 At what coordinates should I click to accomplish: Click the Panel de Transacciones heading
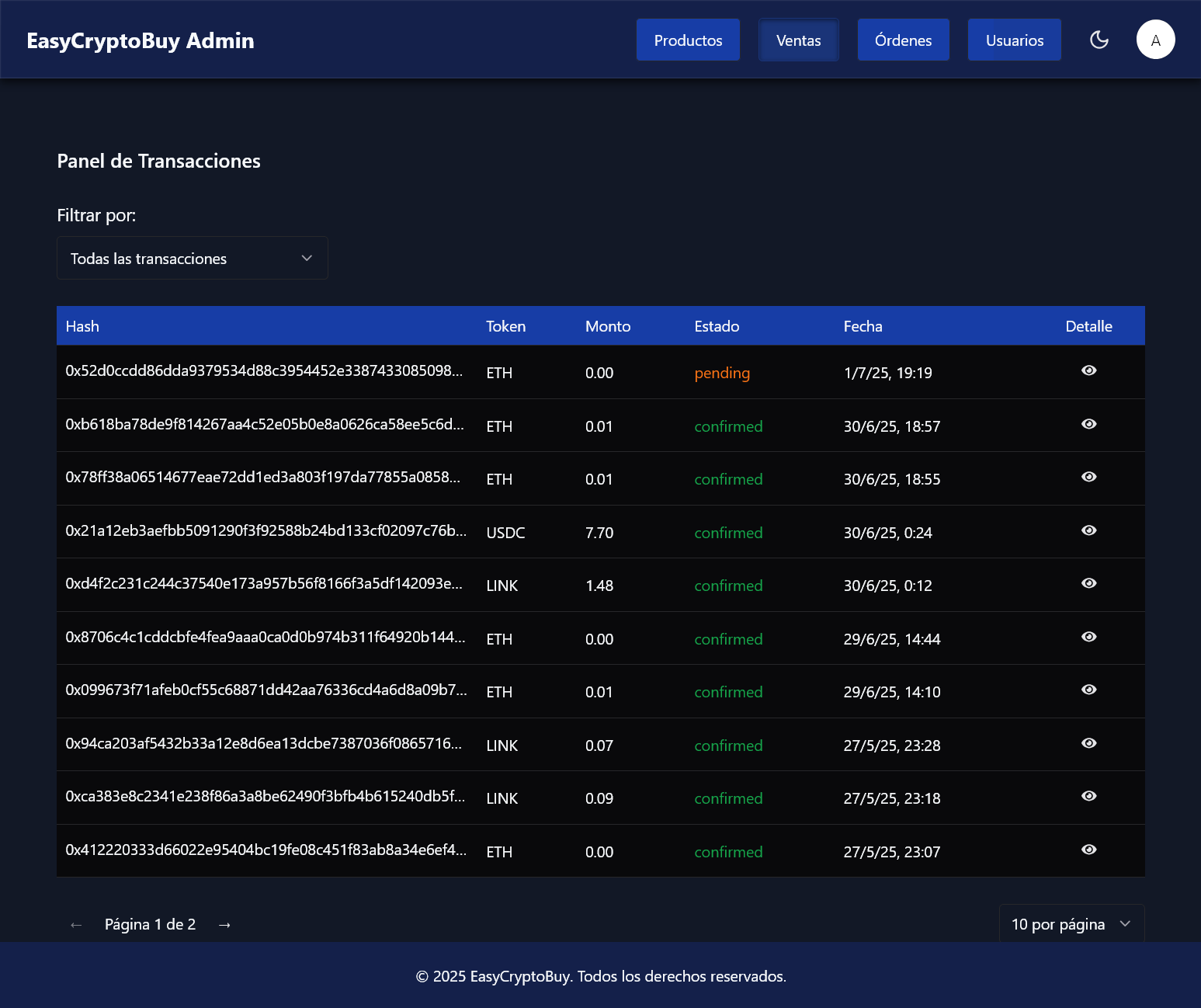(158, 161)
